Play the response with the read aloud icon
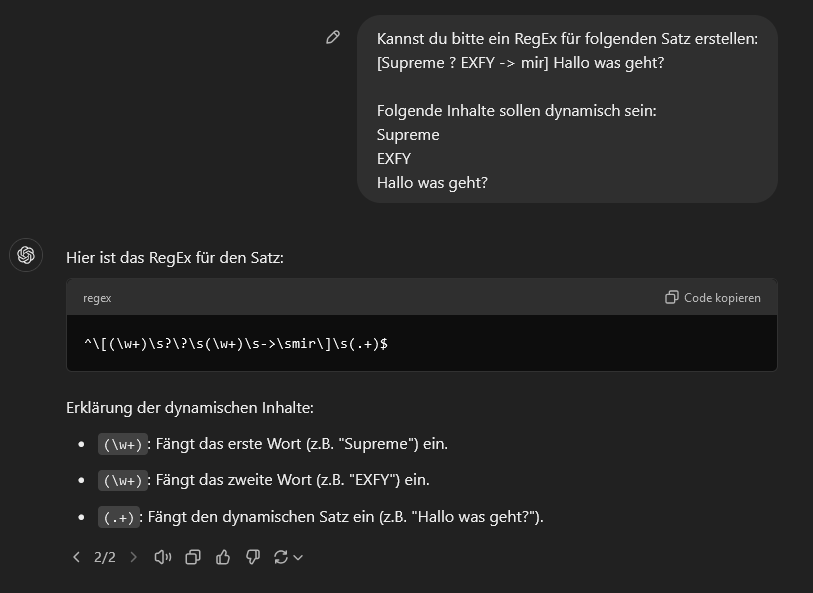 [162, 557]
